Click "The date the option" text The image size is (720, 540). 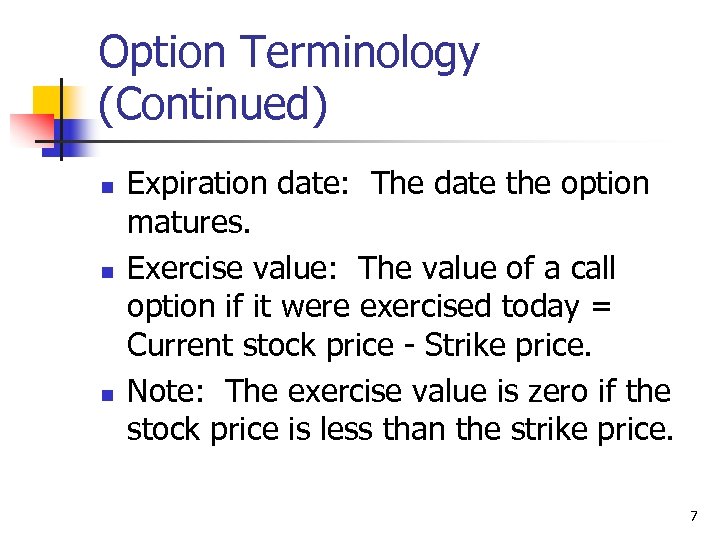point(510,184)
